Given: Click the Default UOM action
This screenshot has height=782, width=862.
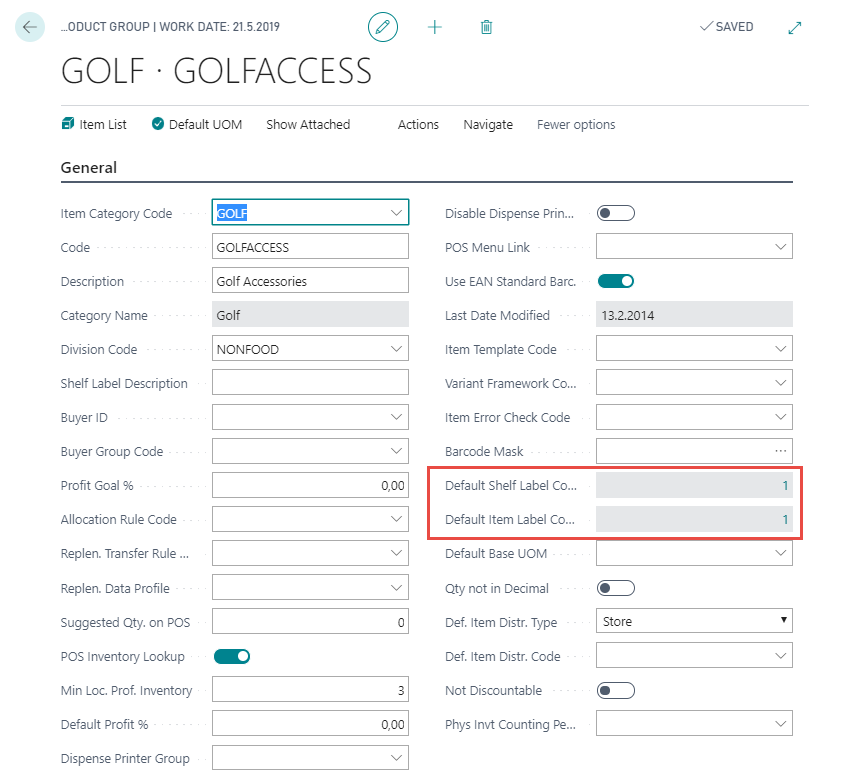Looking at the screenshot, I should (197, 125).
